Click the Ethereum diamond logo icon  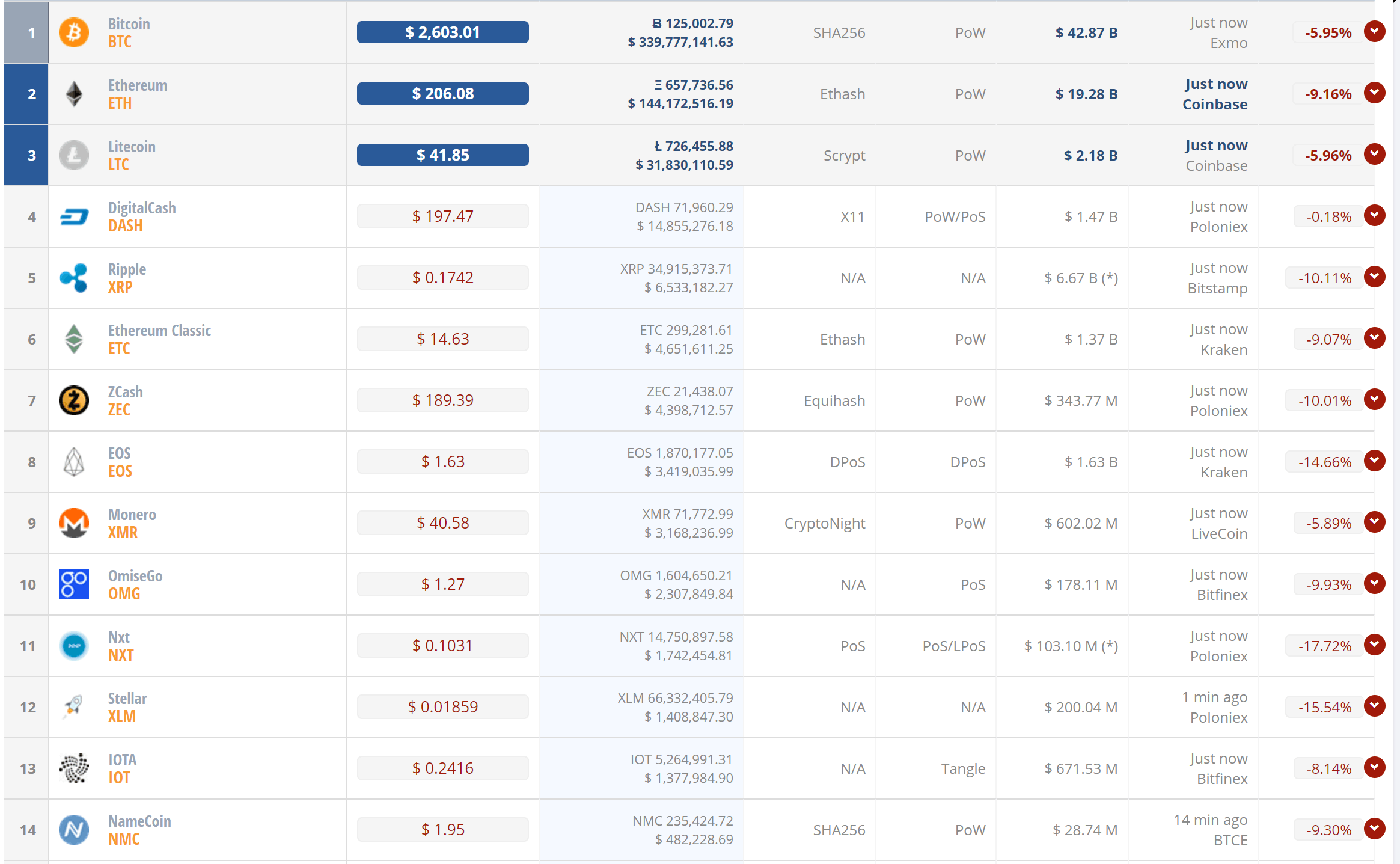[74, 94]
